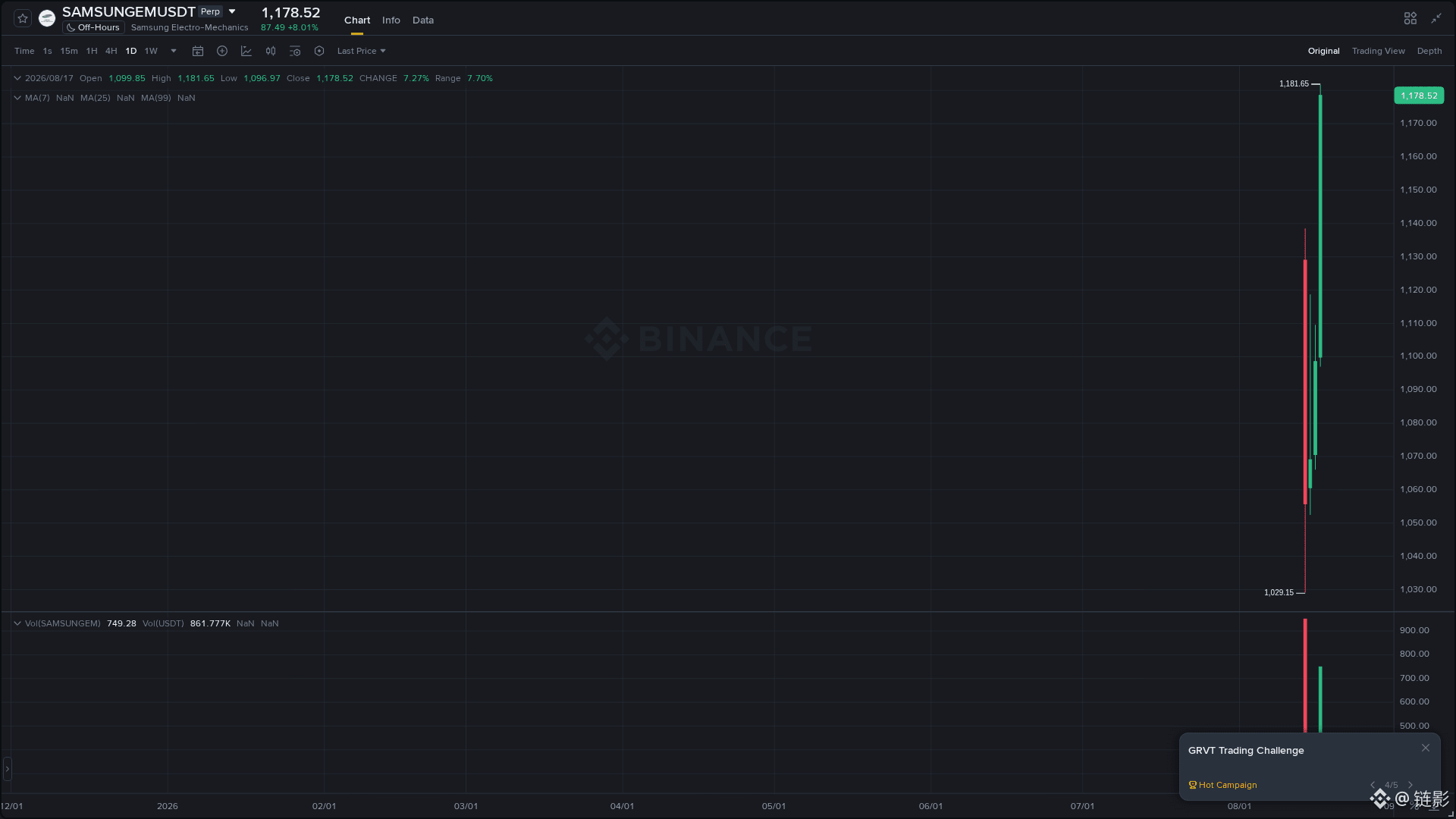Switch to Original chart view
Image resolution: width=1456 pixels, height=819 pixels.
point(1323,51)
